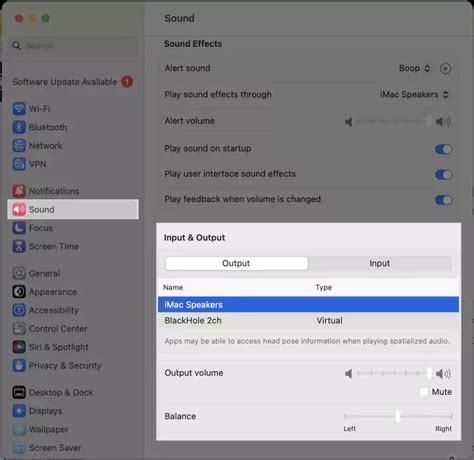Toggle Play feedback when volume is changed

444,200
